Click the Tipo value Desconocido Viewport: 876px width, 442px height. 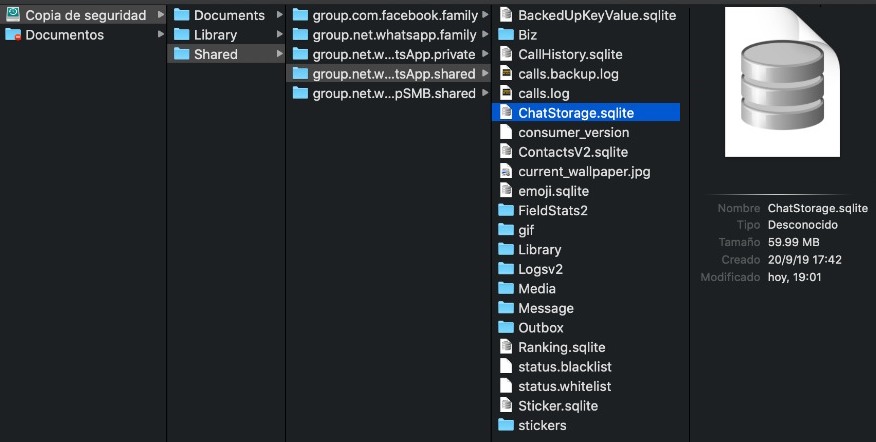(802, 225)
